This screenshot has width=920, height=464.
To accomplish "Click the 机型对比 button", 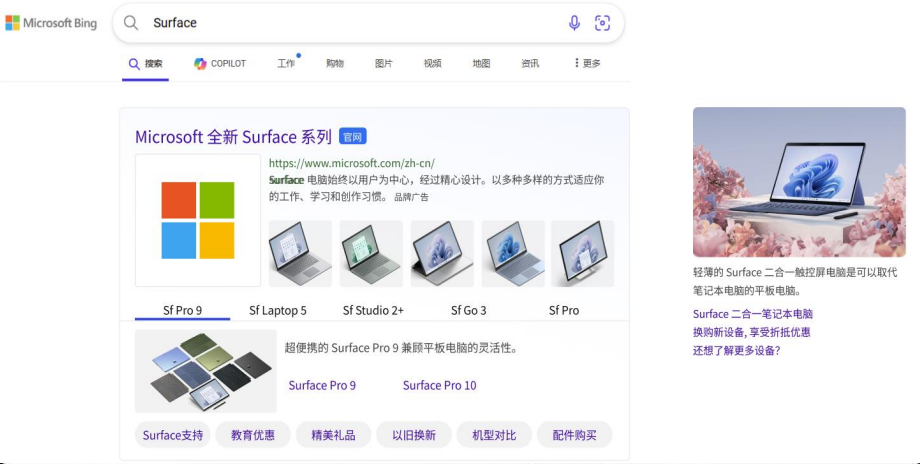I will point(494,435).
